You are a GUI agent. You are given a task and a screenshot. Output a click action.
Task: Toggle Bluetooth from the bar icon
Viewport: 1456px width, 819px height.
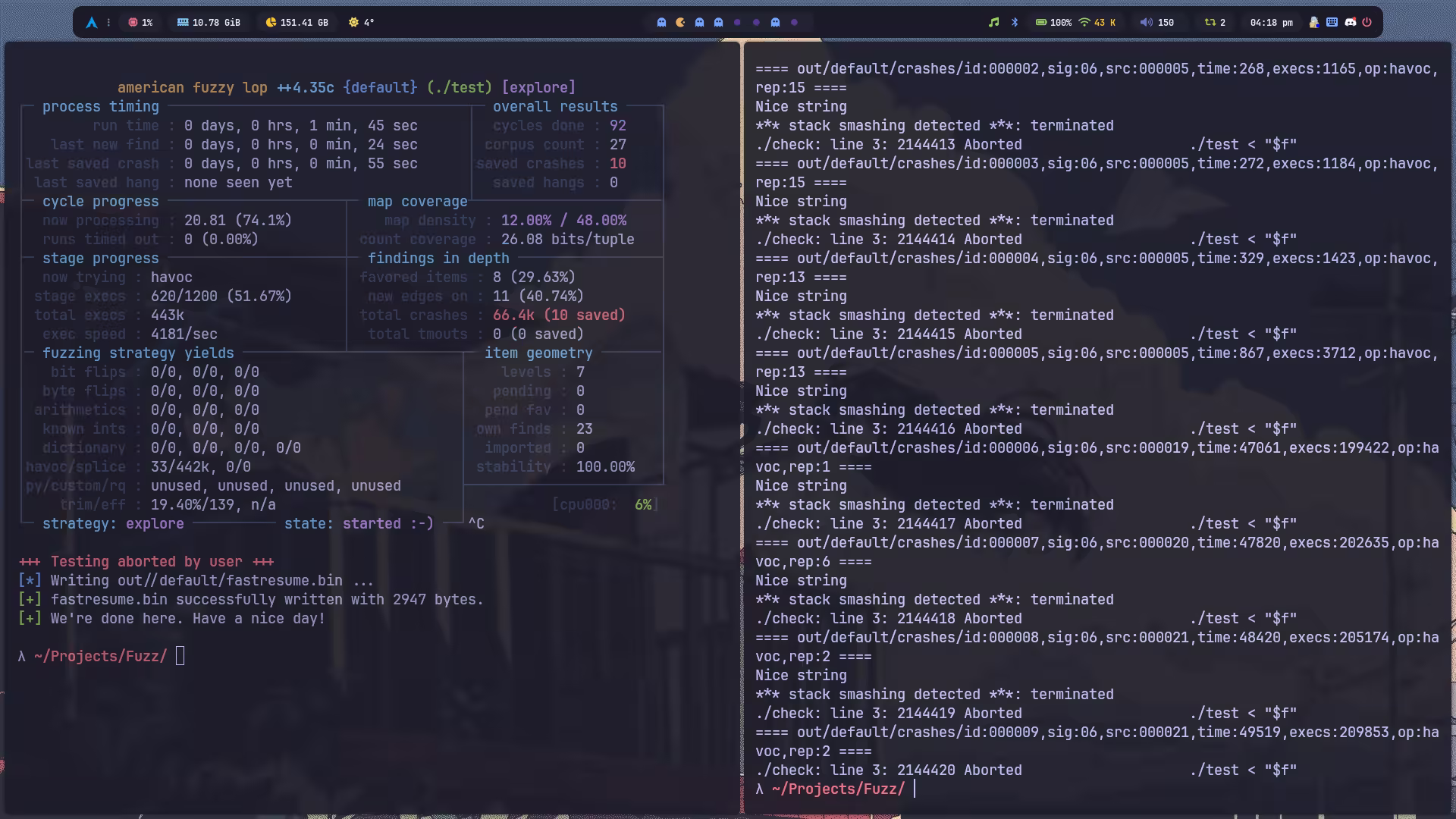coord(1015,23)
